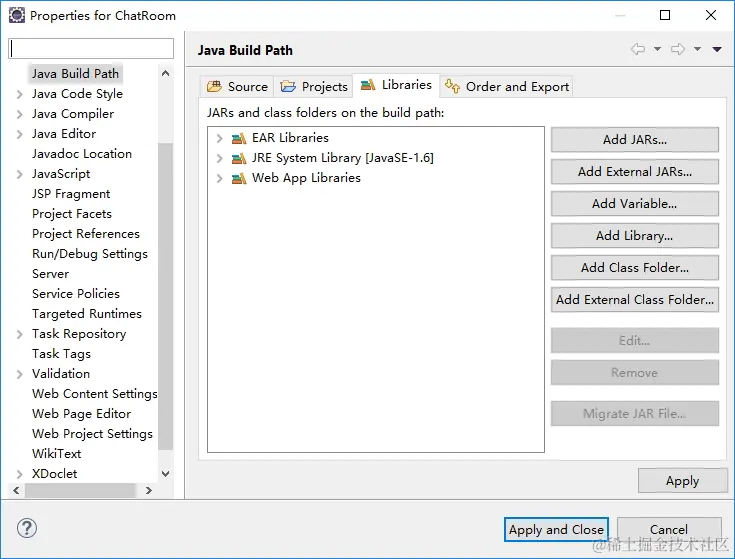Select Java Build Path in sidebar
735x559 pixels.
(75, 74)
